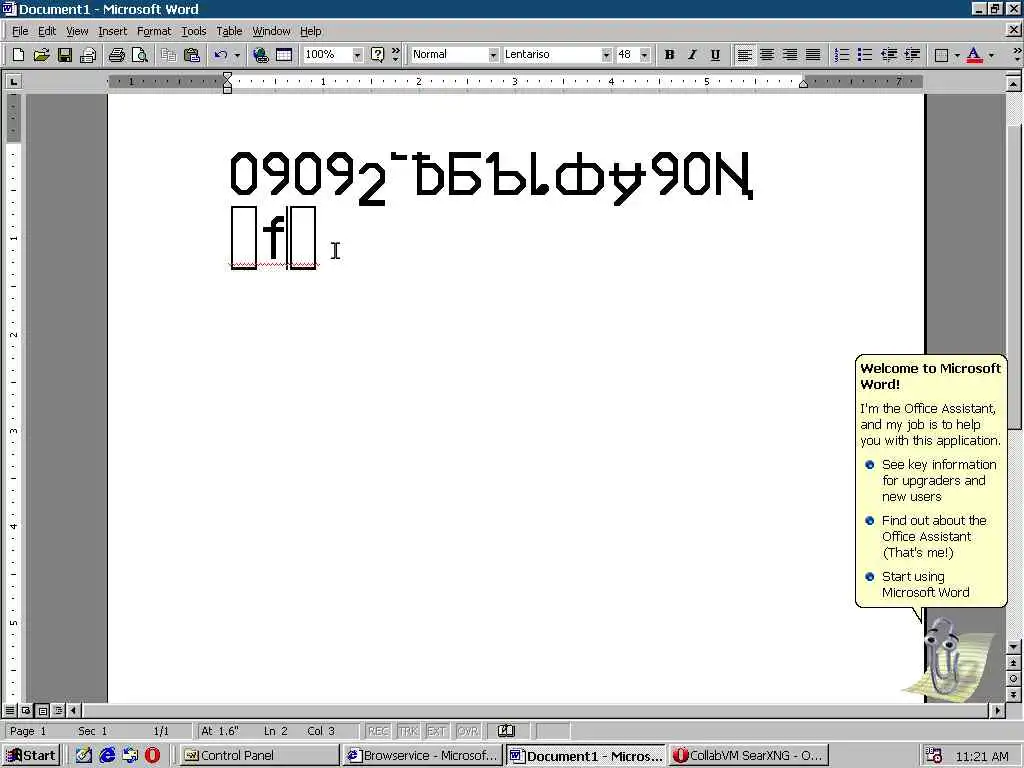Screen dimensions: 1024x768
Task: Apply red font color with A icon
Action: pyautogui.click(x=974, y=55)
